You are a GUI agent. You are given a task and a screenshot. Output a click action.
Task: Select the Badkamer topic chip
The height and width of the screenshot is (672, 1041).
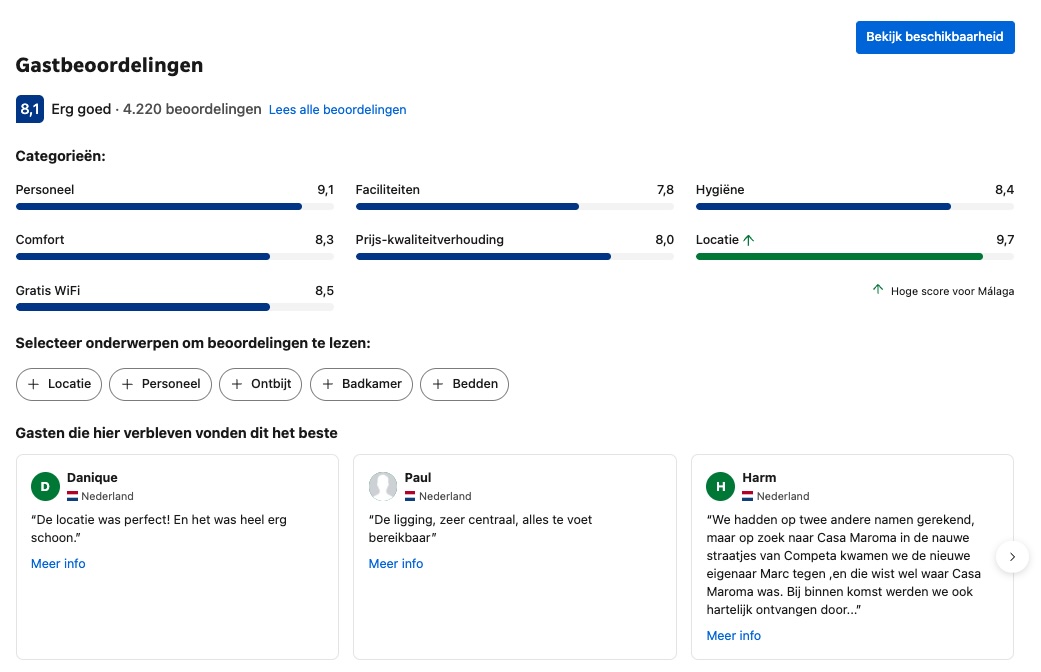pos(361,384)
